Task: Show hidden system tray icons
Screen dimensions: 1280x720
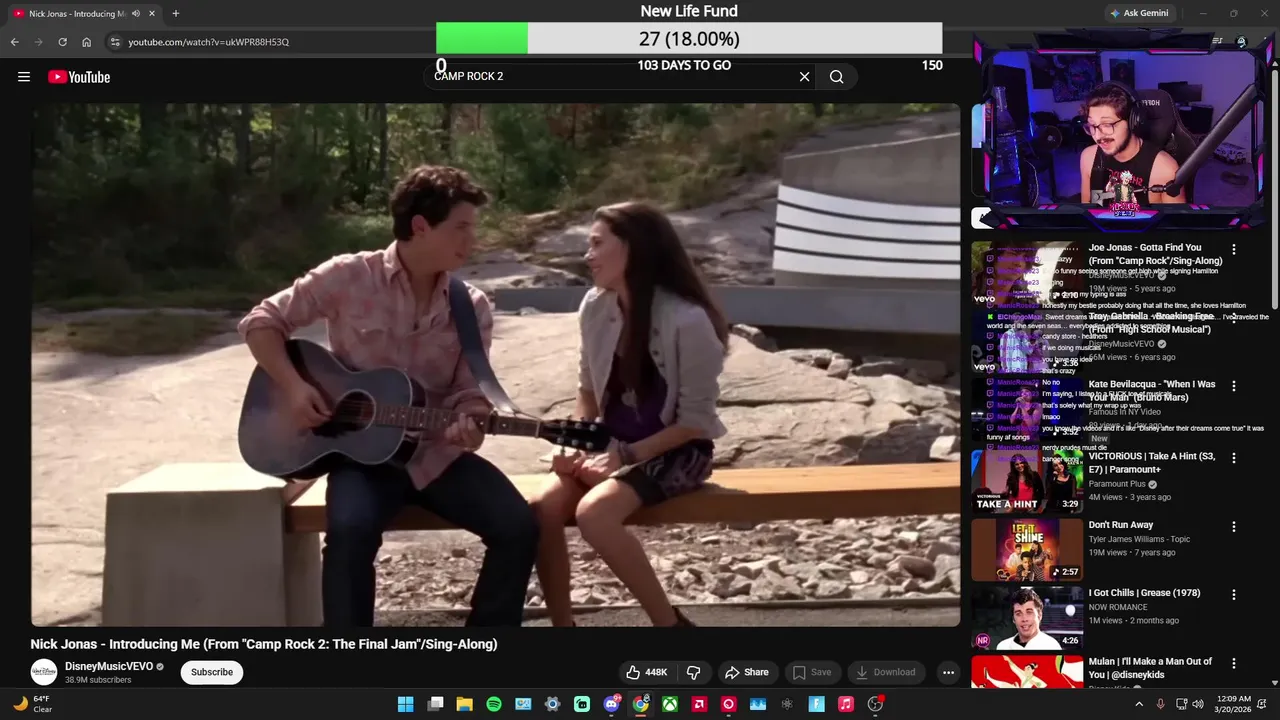Action: (1138, 704)
